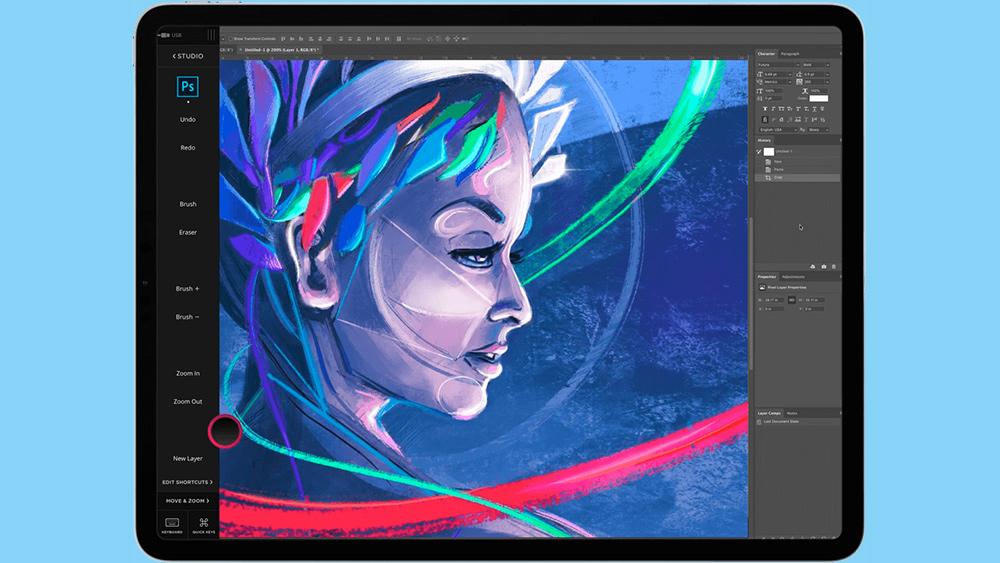
Task: Click the link width and height chain icon
Action: coord(792,299)
